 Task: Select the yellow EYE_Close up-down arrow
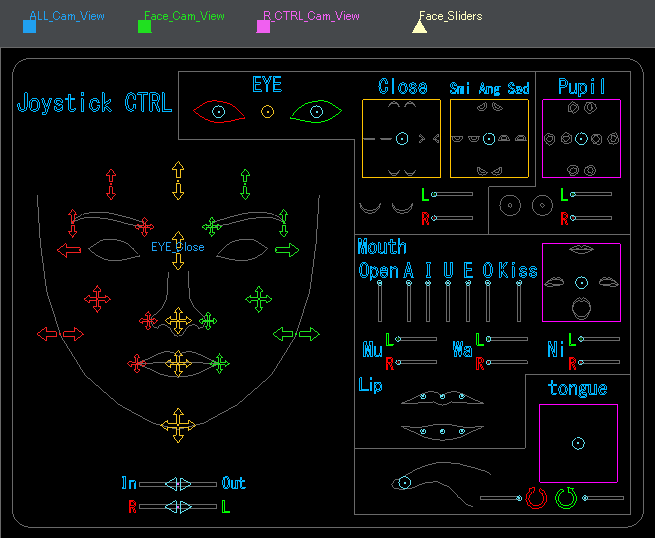tap(178, 250)
